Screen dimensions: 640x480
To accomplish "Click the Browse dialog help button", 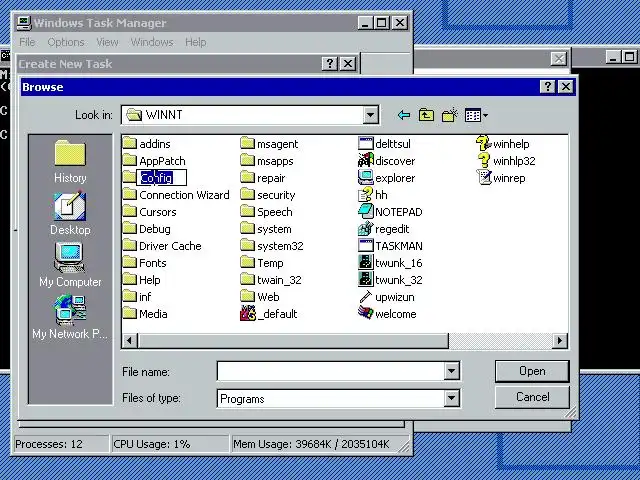I will point(547,87).
